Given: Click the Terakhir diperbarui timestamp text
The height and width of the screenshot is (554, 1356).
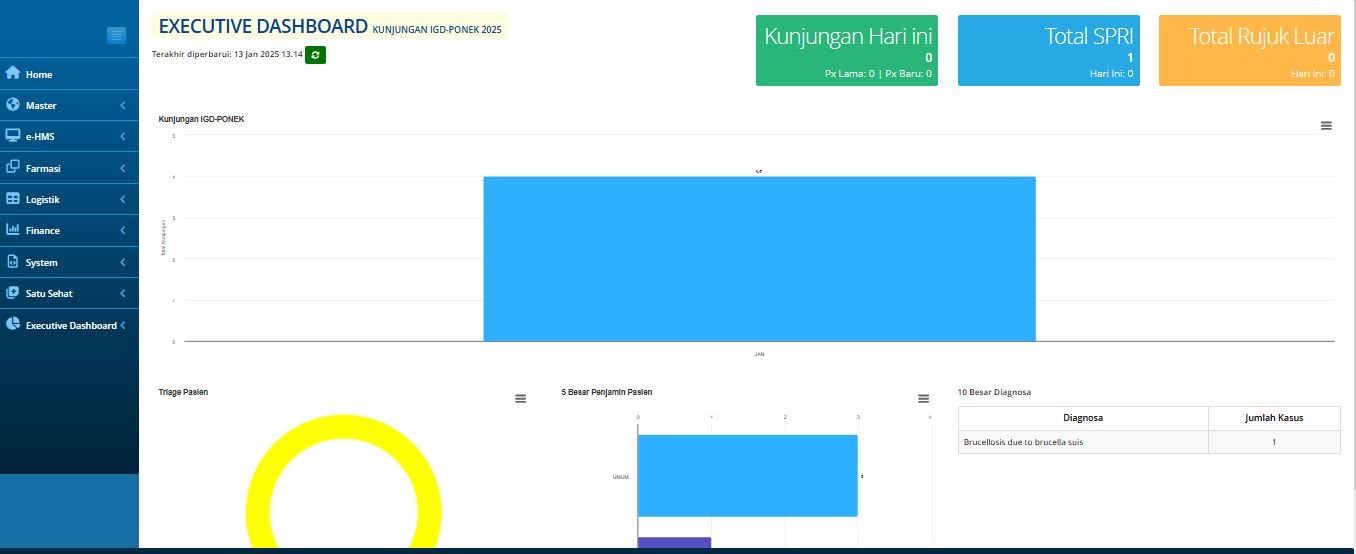Looking at the screenshot, I should pos(227,54).
